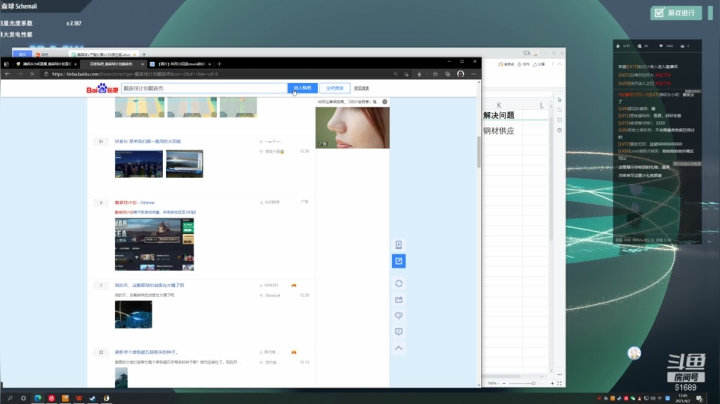Image resolution: width=720 pixels, height=404 pixels.
Task: Click the circular refresh floating icon
Action: pyautogui.click(x=399, y=283)
